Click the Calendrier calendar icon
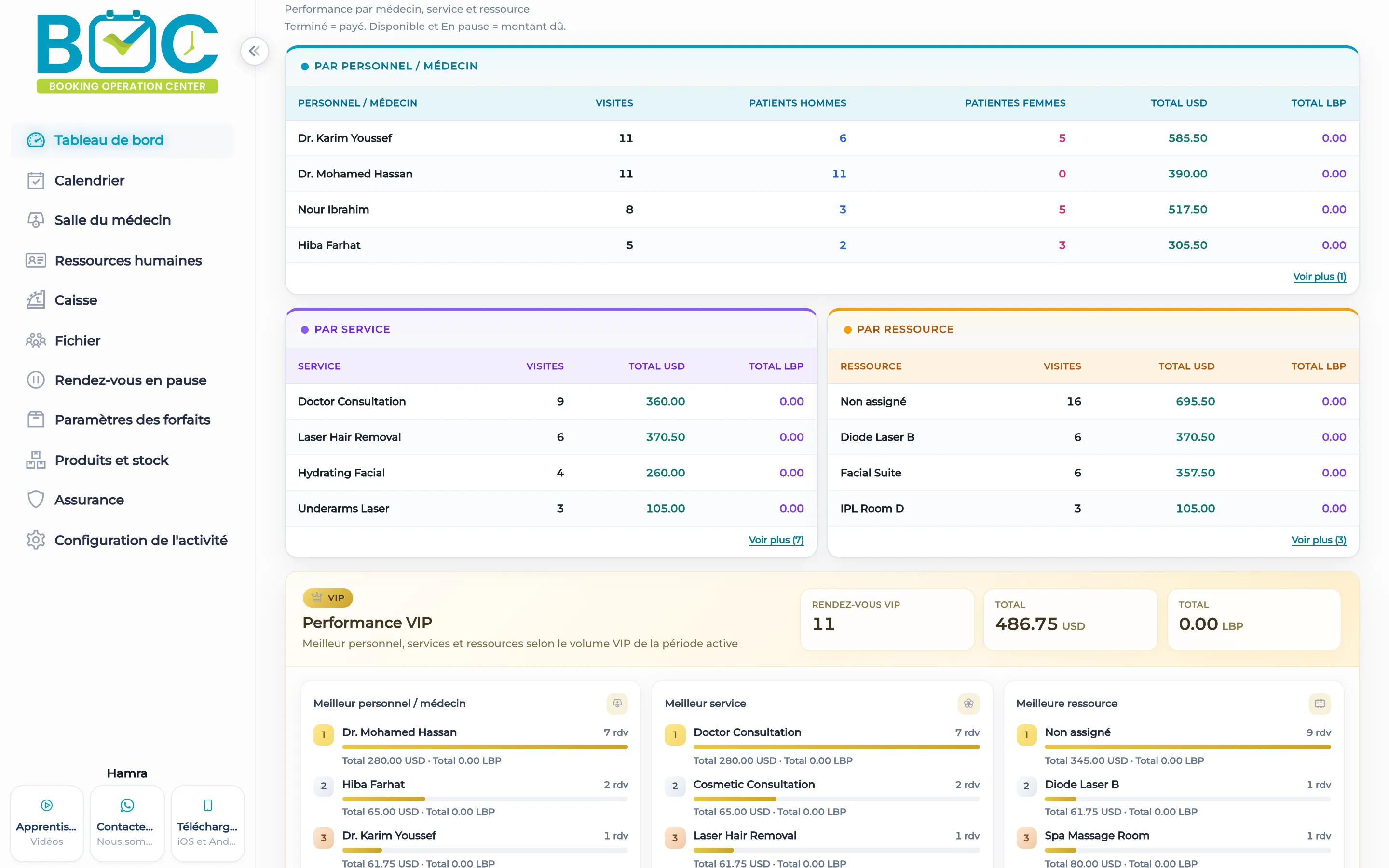Image resolution: width=1389 pixels, height=868 pixels. point(36,180)
